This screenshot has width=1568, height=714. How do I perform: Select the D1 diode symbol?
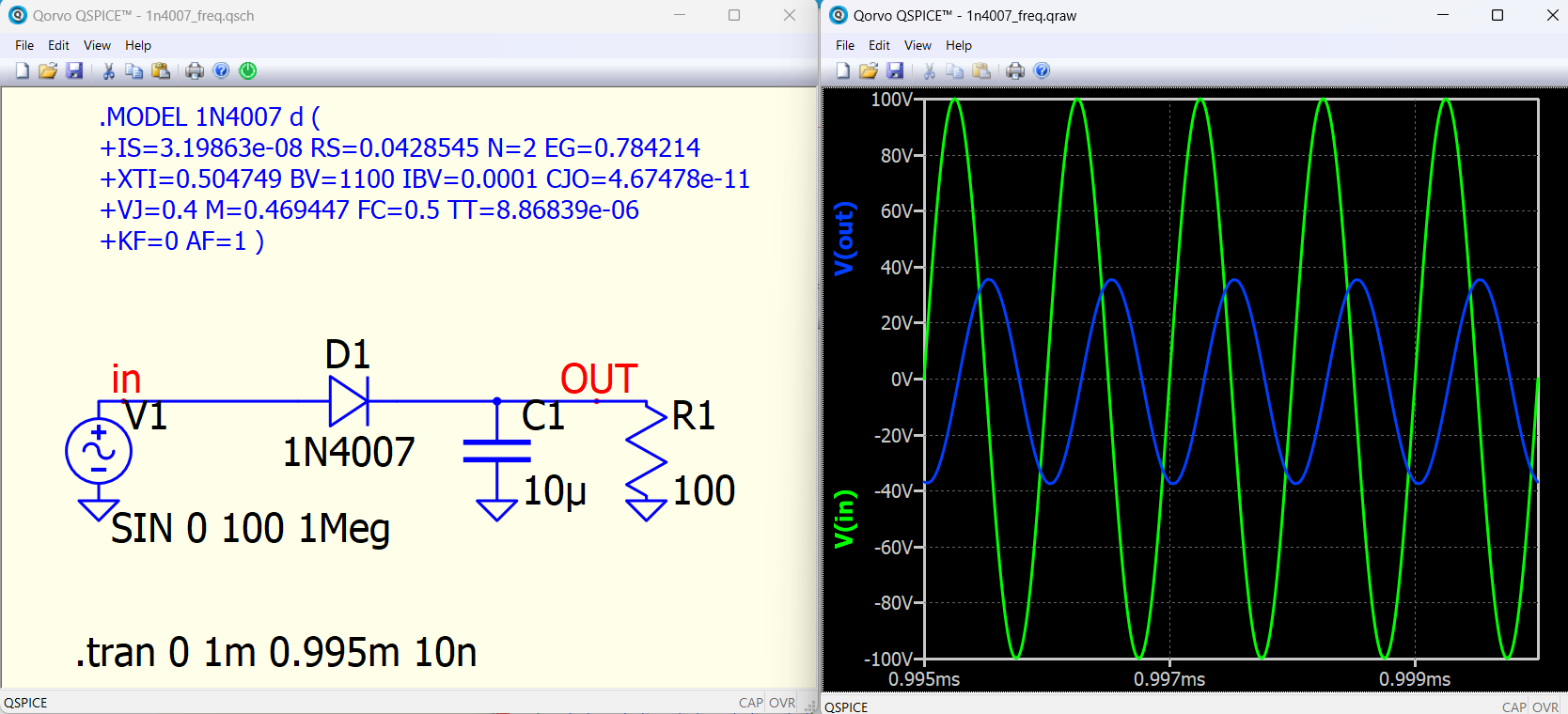tap(349, 401)
